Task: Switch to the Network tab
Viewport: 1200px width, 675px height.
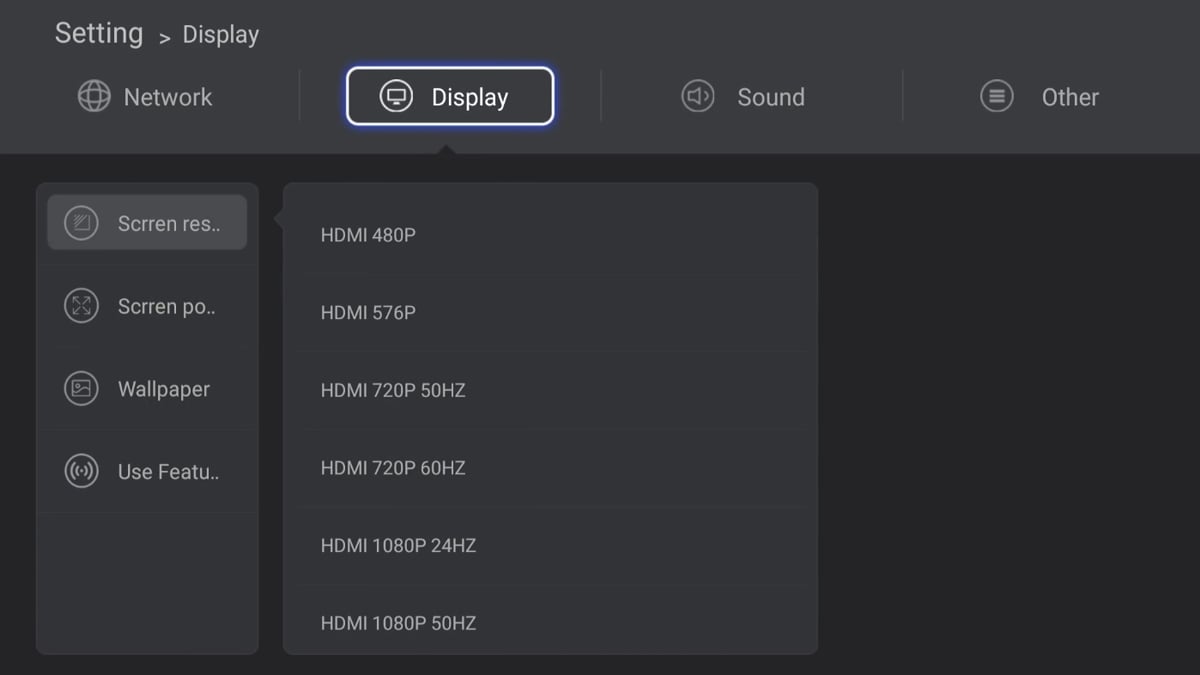Action: click(x=146, y=97)
